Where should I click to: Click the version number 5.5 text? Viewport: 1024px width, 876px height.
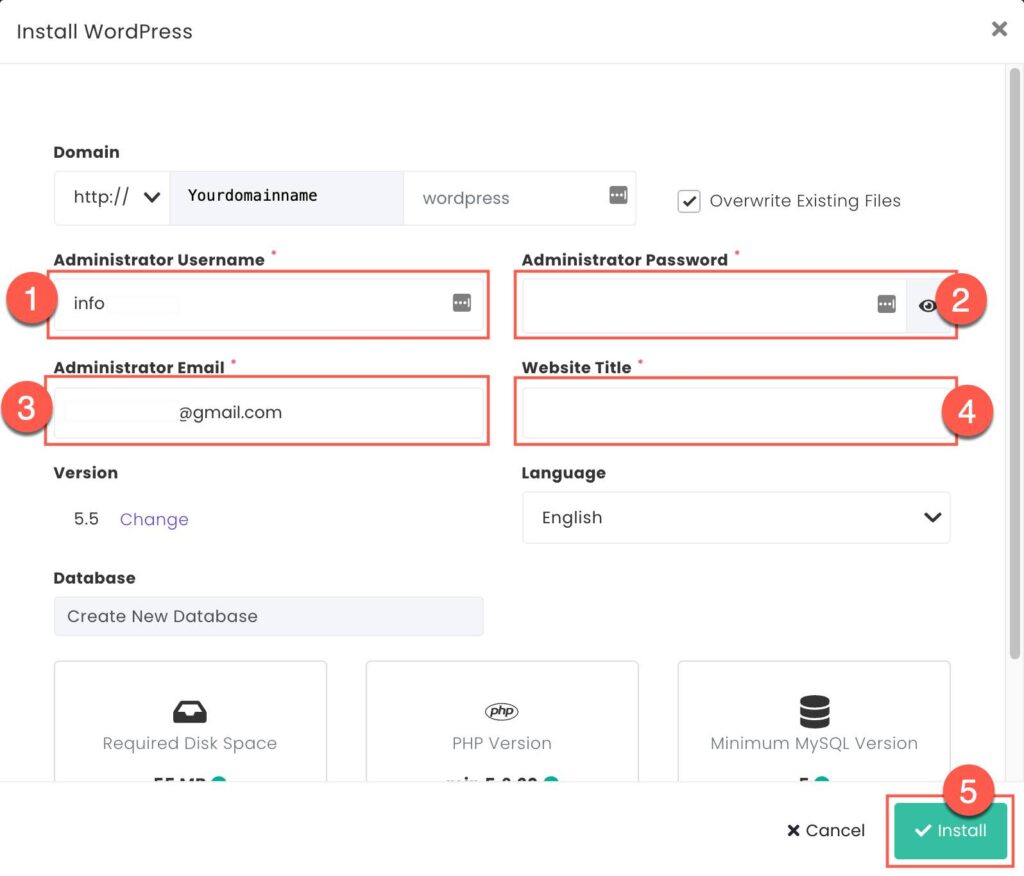pos(86,519)
